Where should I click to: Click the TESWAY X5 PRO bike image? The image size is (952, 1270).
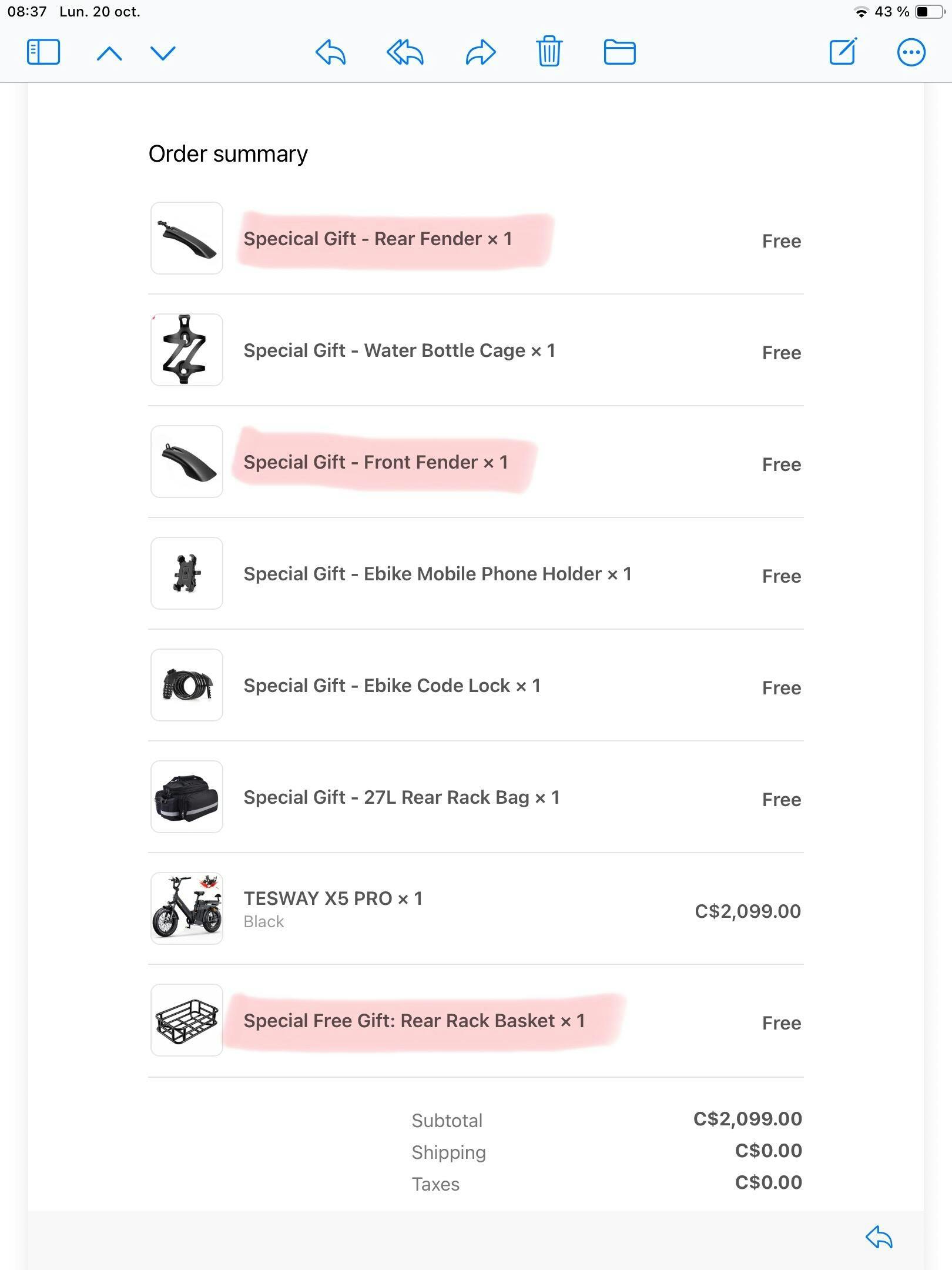click(187, 908)
